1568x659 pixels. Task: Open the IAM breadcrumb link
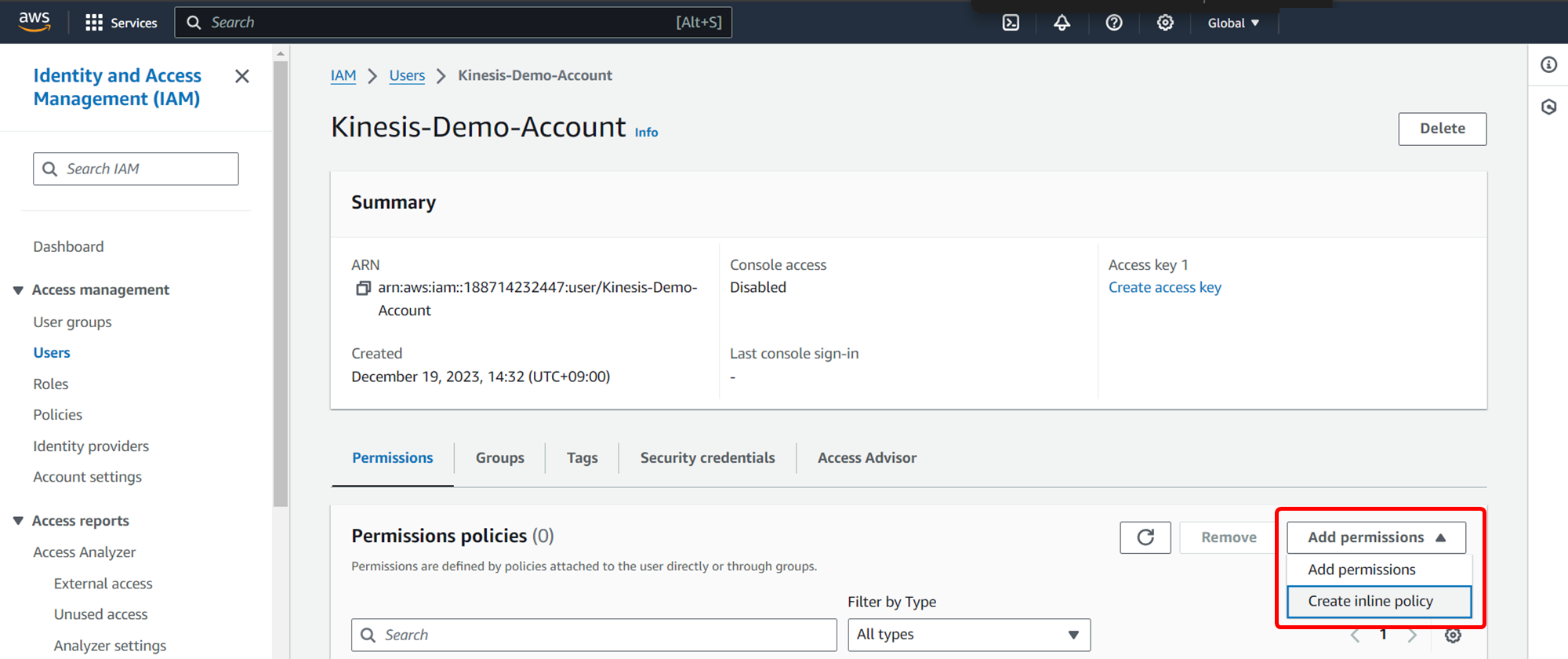click(x=343, y=76)
